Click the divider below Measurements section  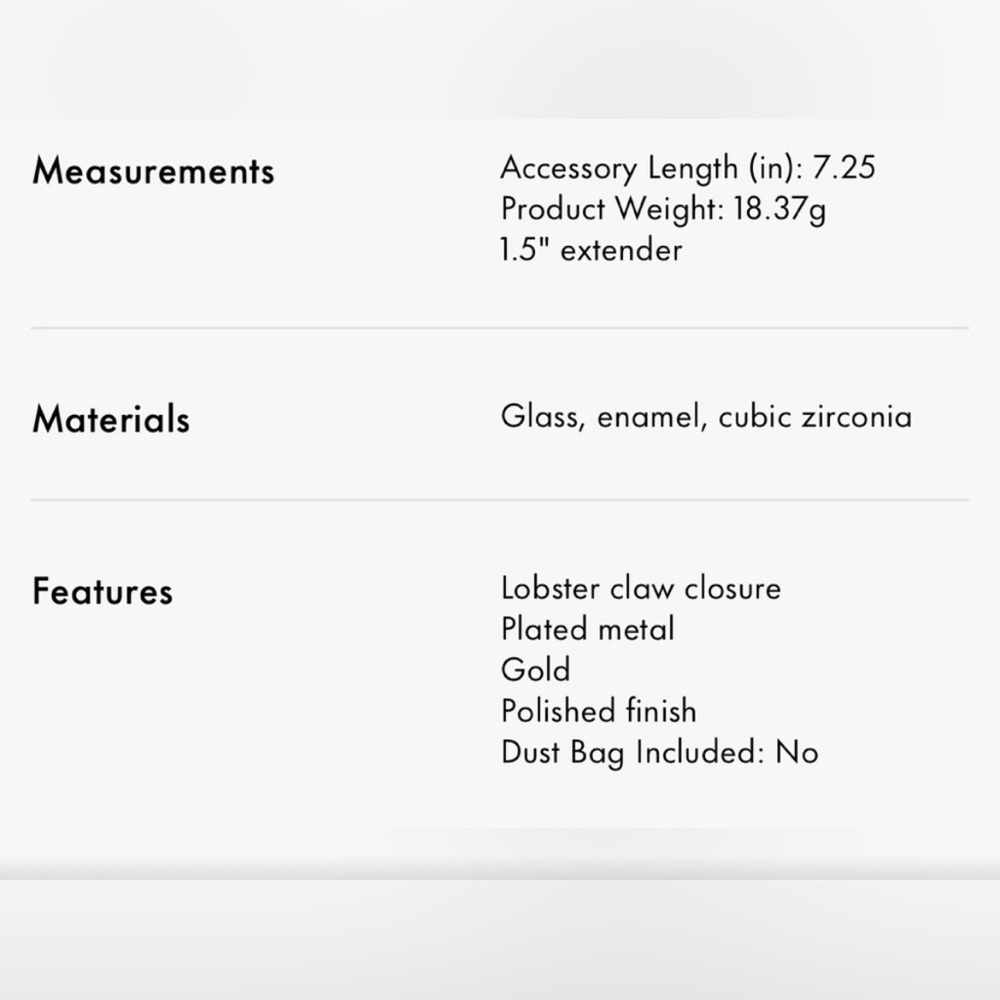[500, 328]
